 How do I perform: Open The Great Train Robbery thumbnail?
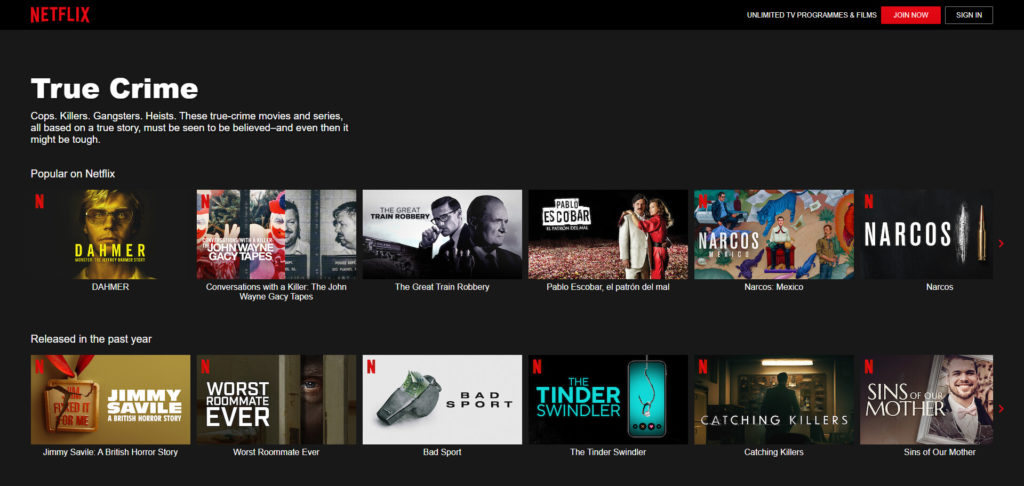[442, 235]
